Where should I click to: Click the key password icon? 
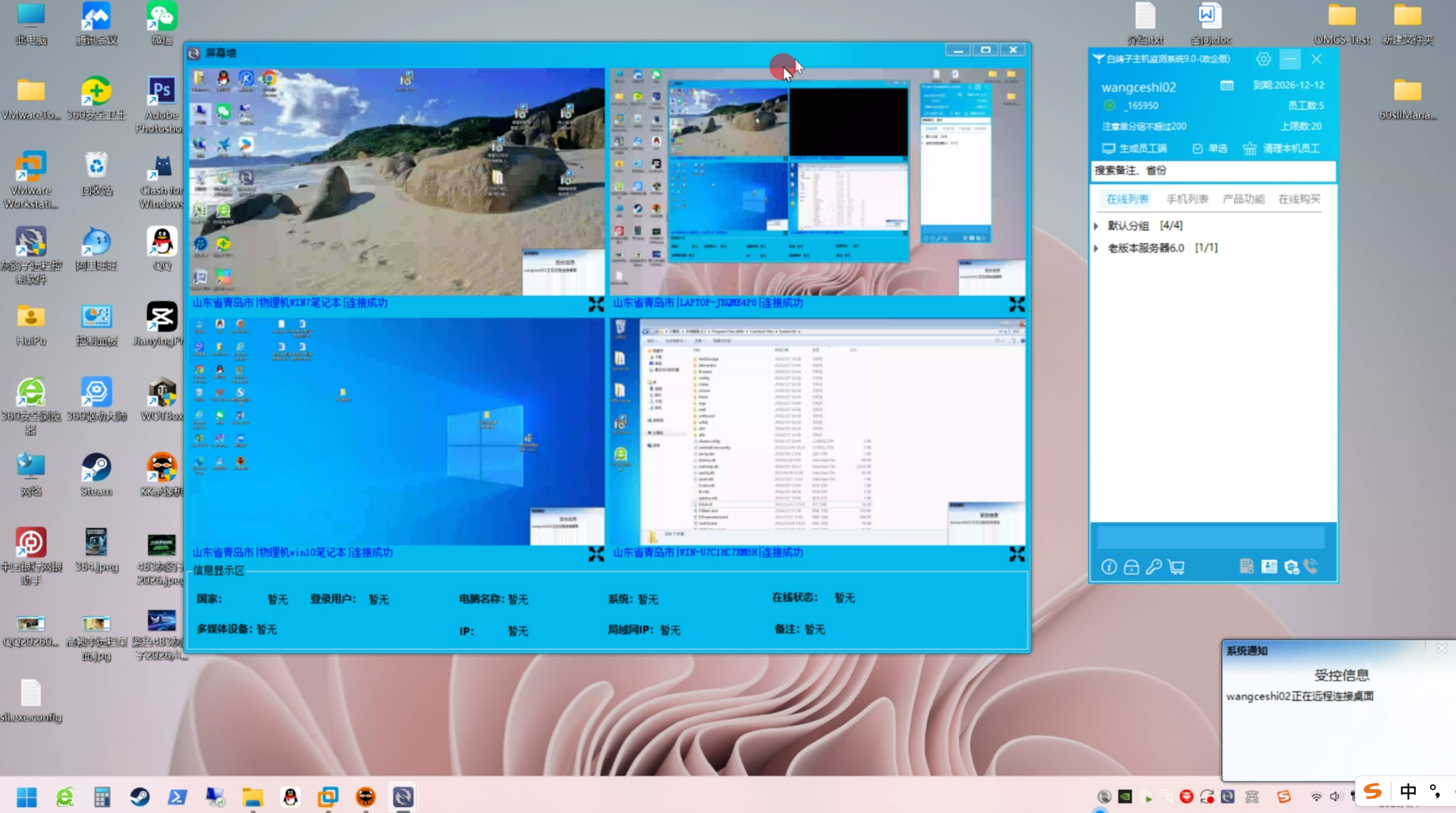coord(1154,567)
